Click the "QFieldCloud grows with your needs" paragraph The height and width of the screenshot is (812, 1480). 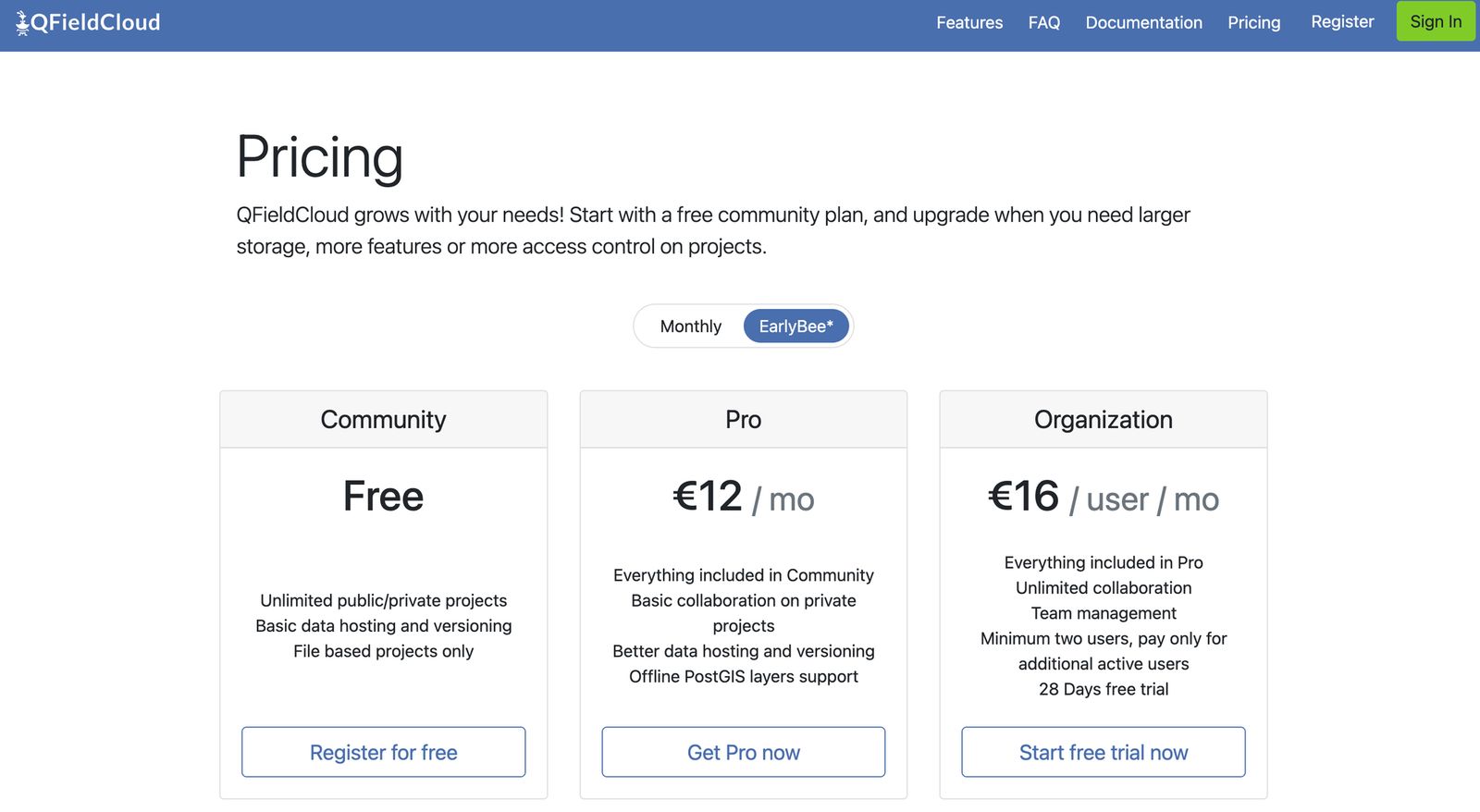(713, 230)
